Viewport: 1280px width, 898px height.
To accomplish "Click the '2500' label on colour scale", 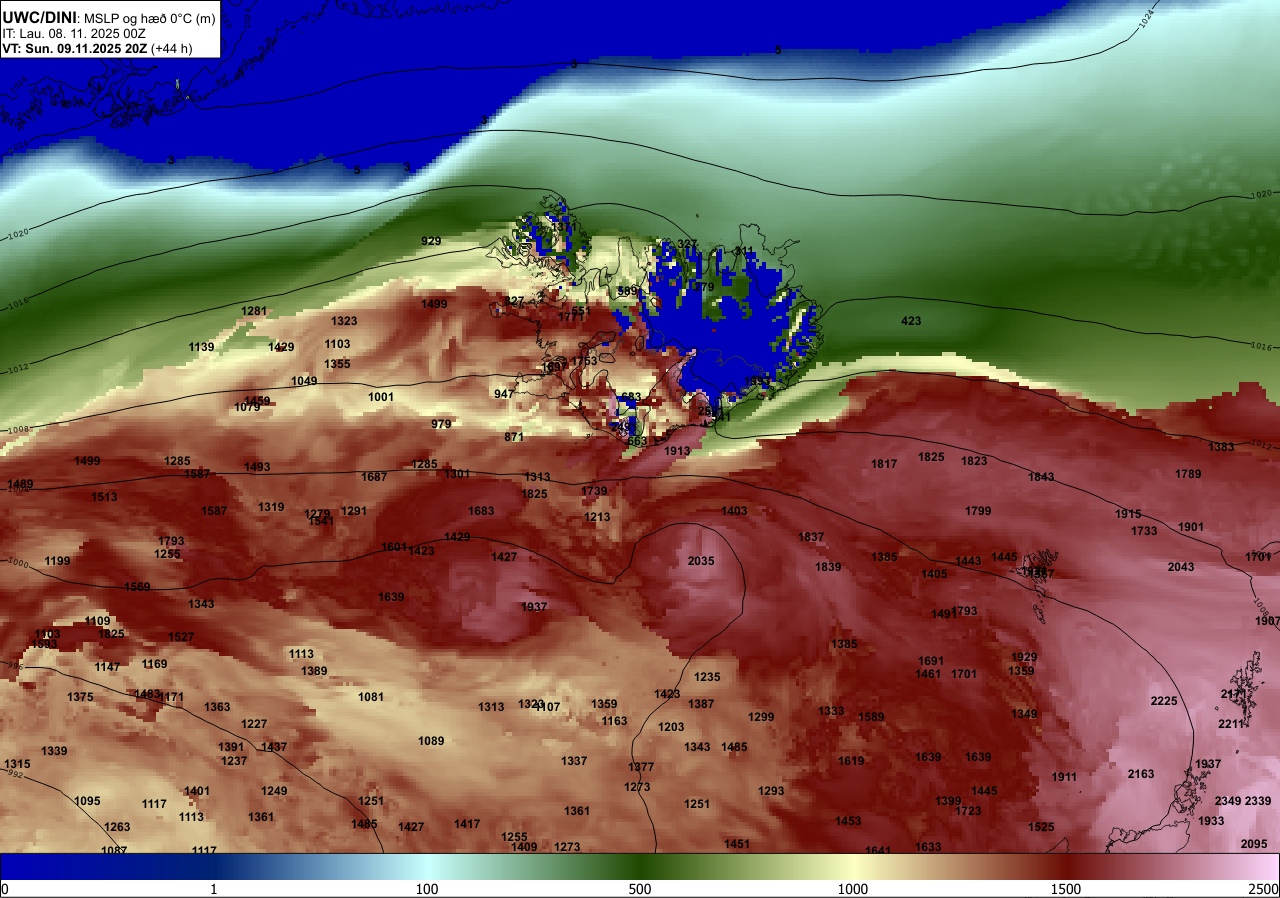I will click(1264, 889).
